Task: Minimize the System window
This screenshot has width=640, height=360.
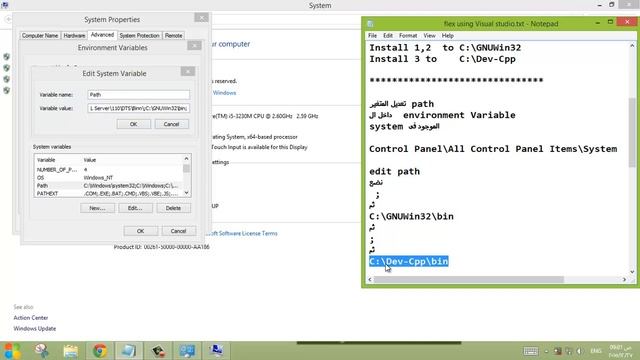Action: point(599,5)
